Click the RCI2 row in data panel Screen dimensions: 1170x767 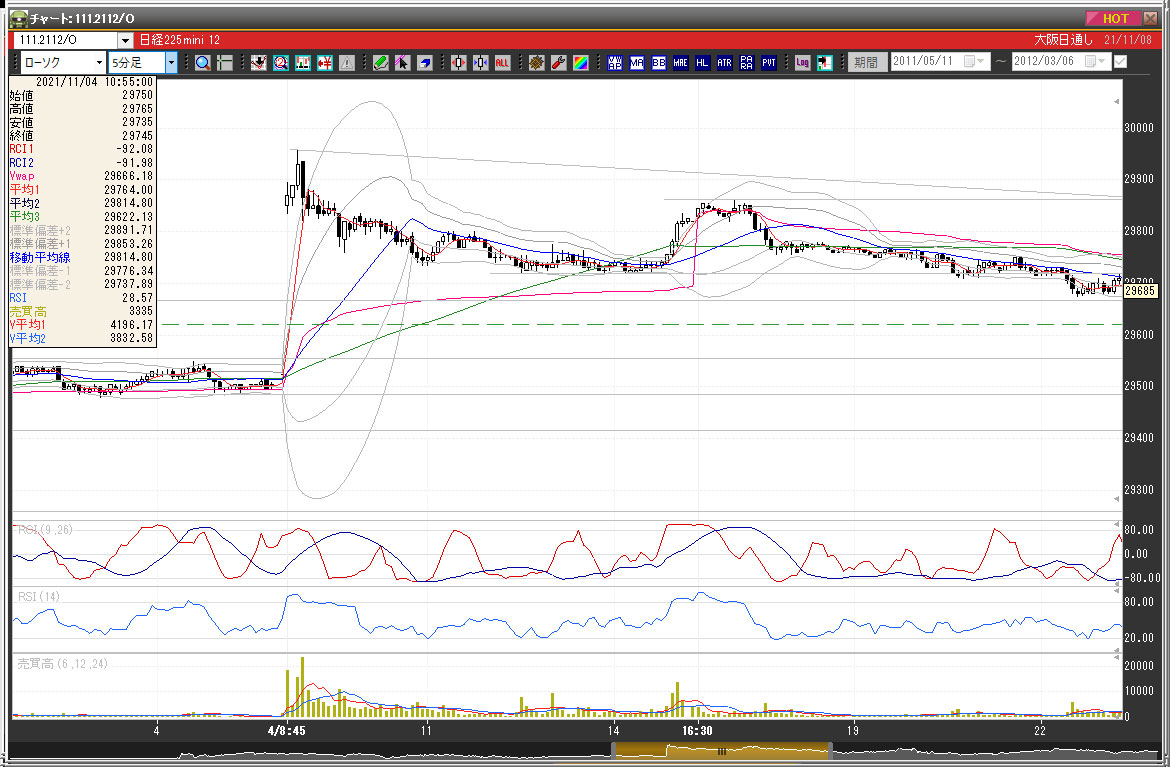[81, 163]
